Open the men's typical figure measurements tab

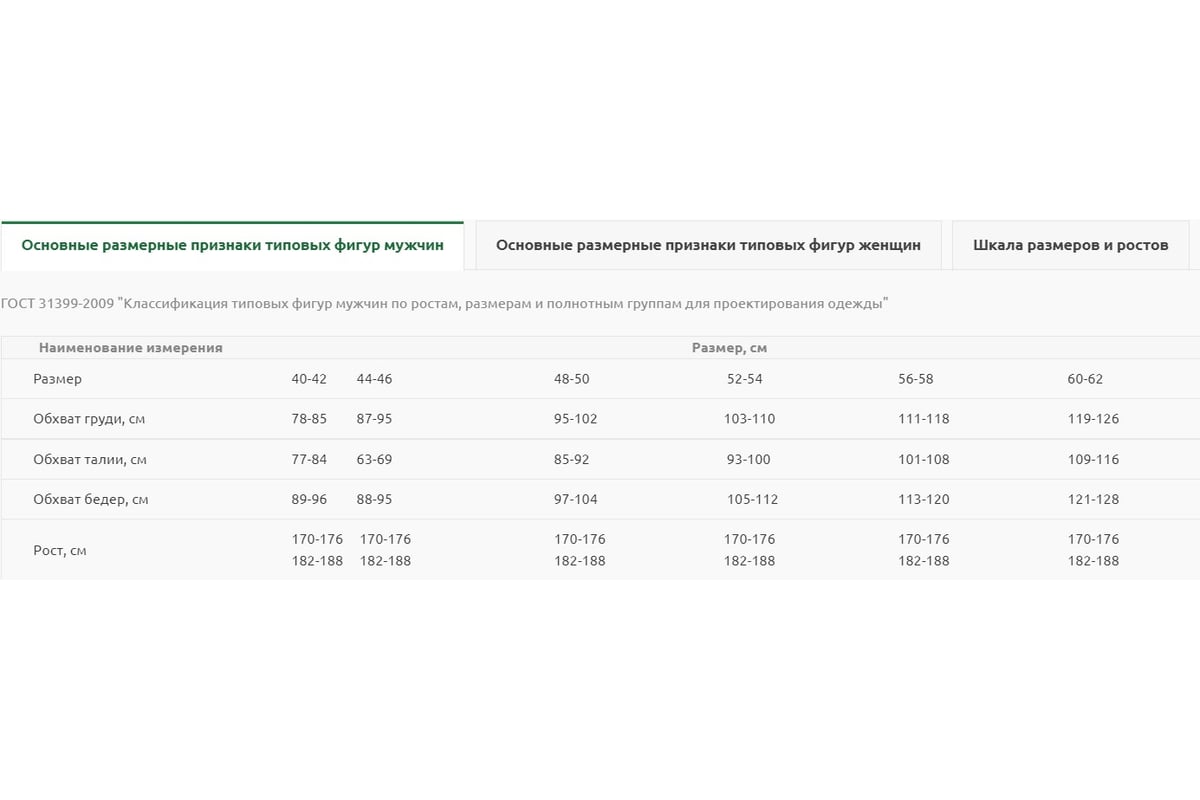(232, 245)
